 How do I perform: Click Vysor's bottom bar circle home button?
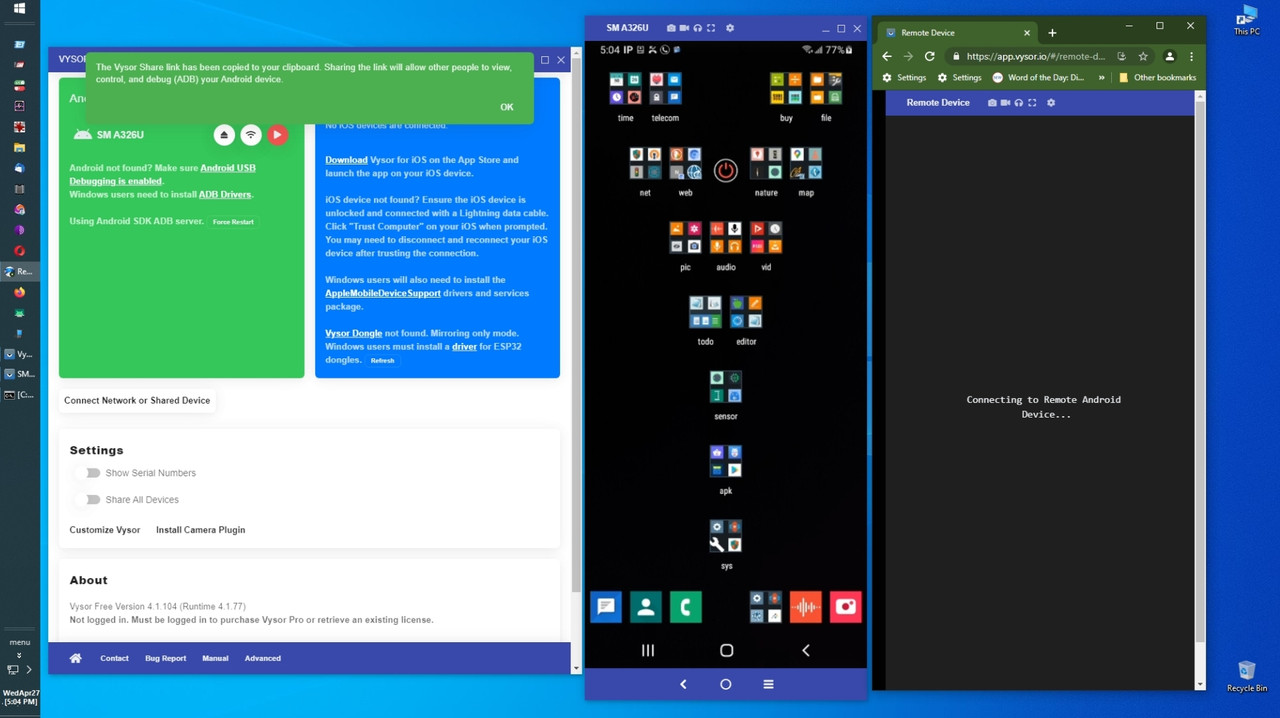coord(726,684)
